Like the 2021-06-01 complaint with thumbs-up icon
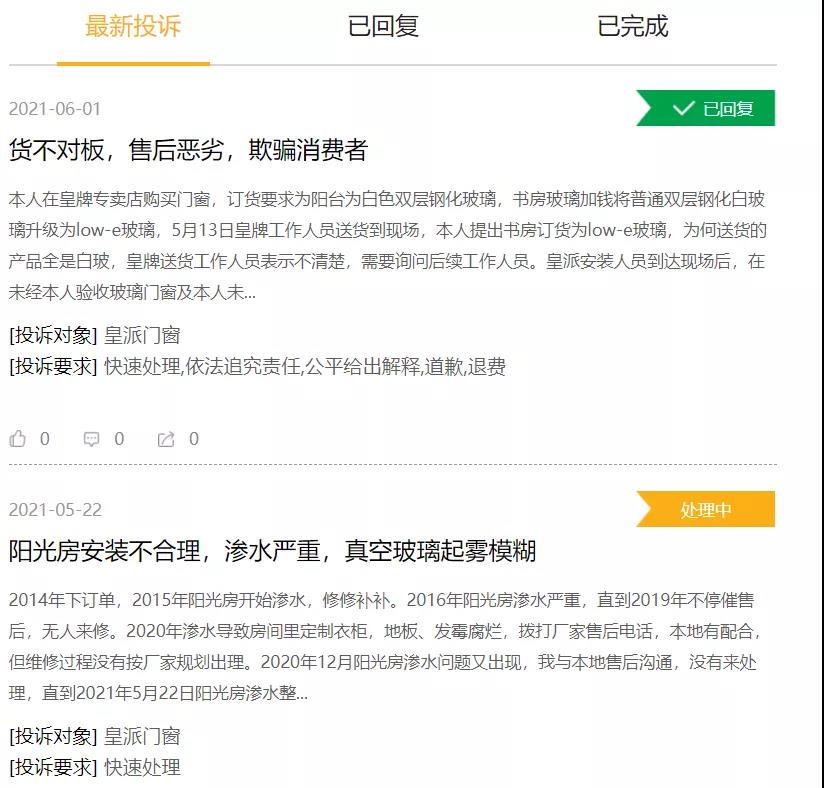 17,438
